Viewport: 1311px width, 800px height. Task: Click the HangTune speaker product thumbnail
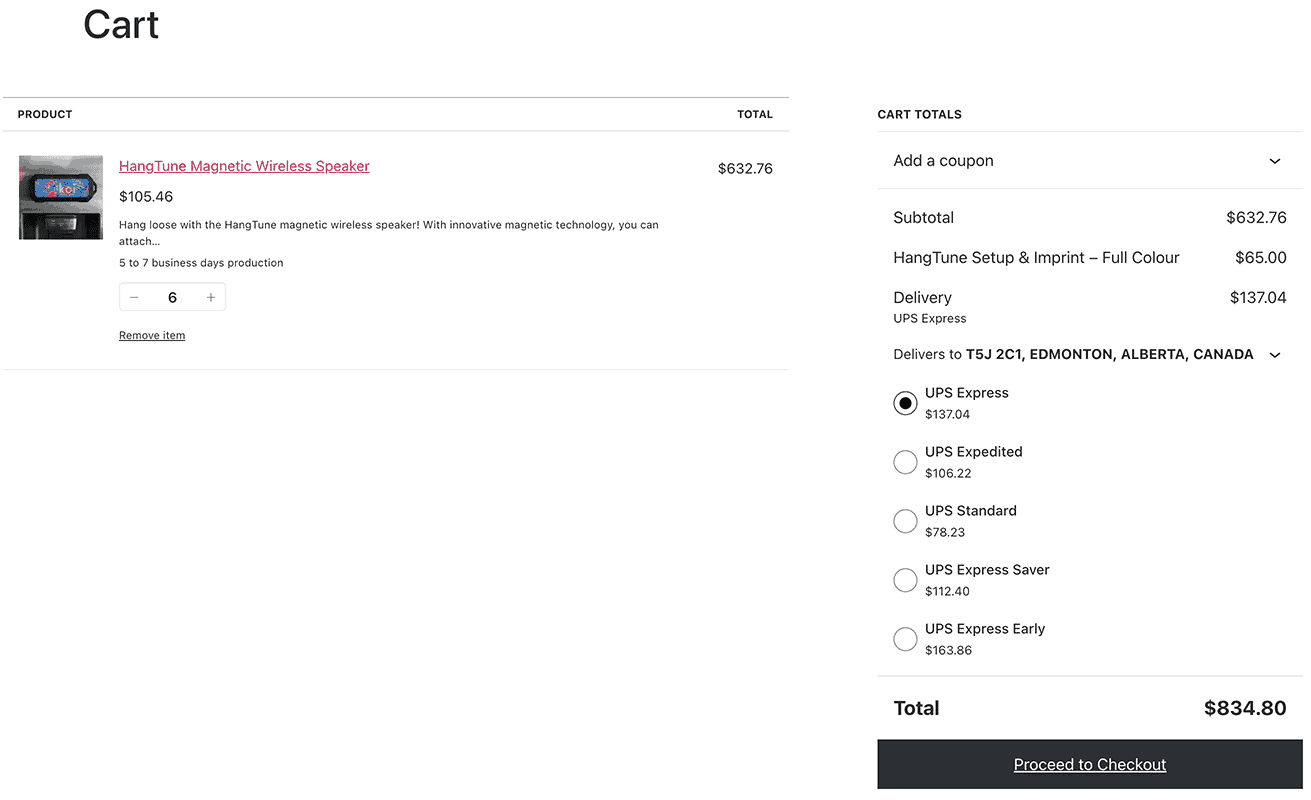pyautogui.click(x=61, y=197)
